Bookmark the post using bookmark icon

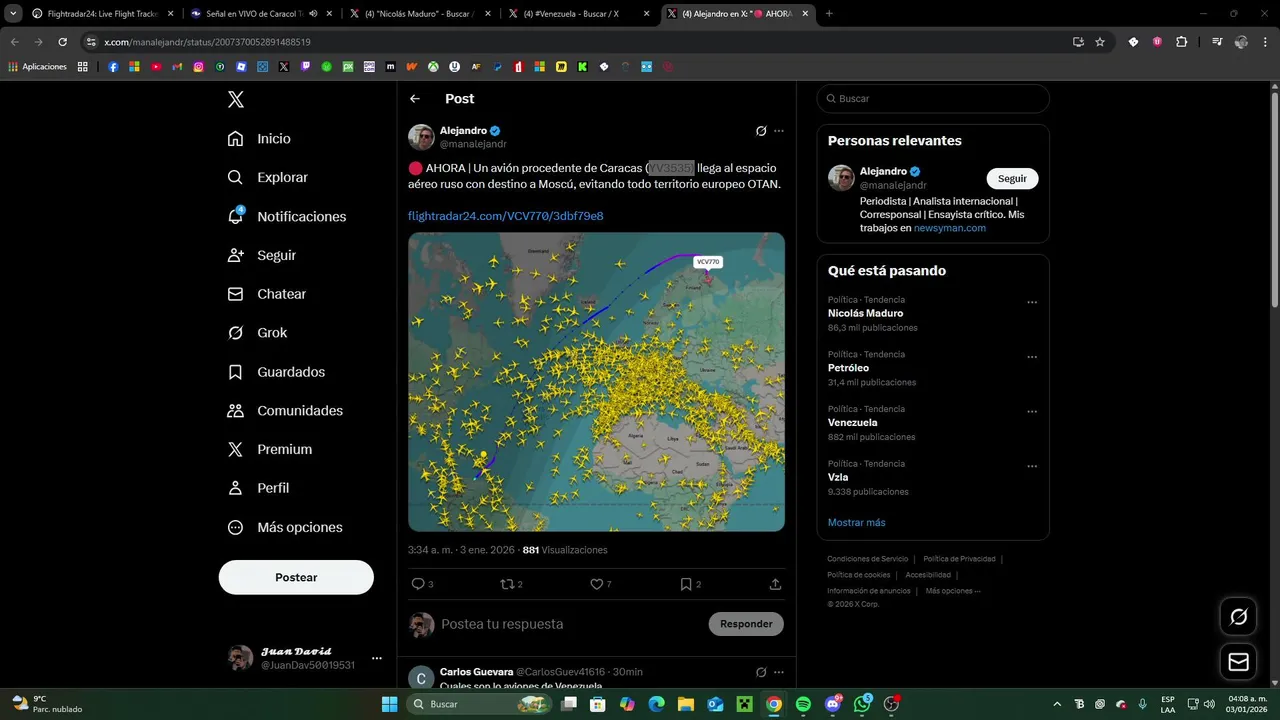pyautogui.click(x=686, y=584)
